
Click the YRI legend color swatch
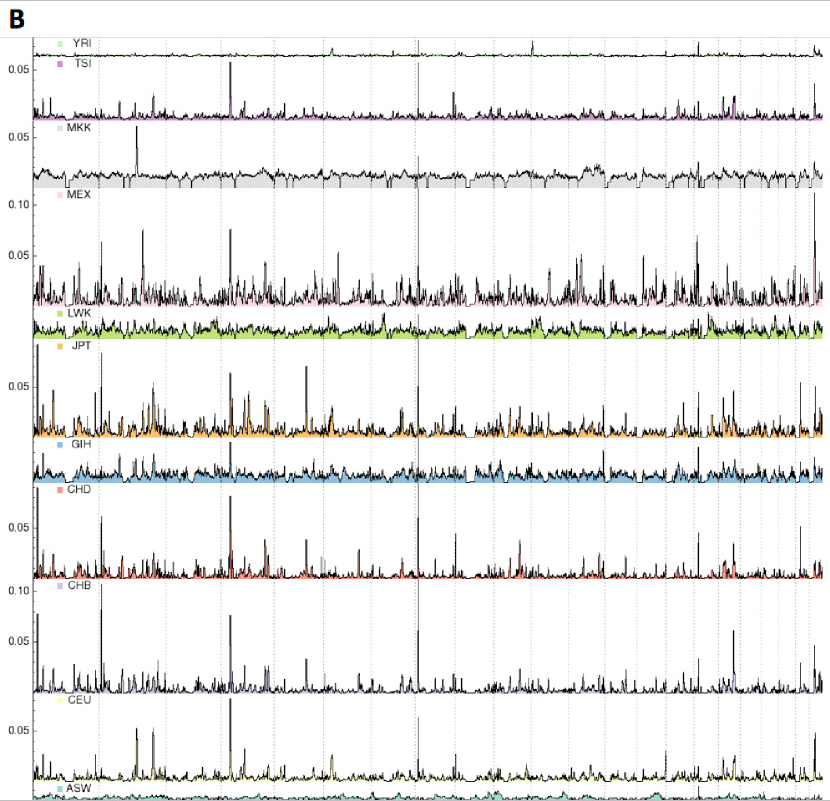tap(60, 44)
